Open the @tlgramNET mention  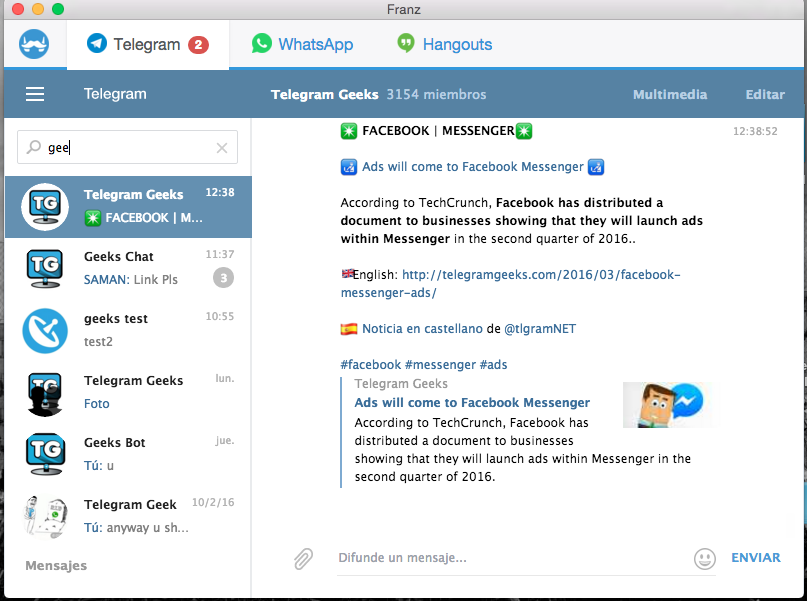(x=540, y=329)
